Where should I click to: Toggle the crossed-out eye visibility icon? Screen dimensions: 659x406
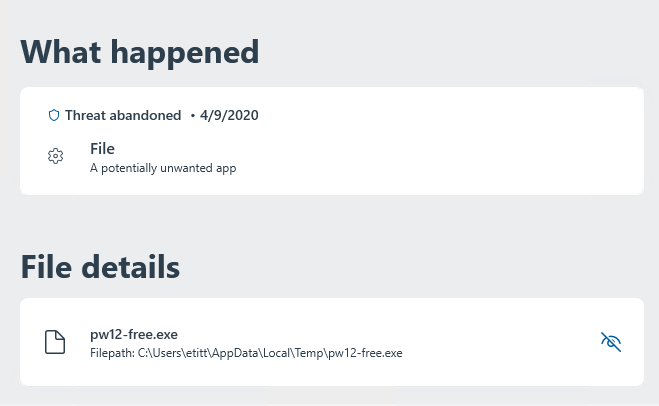611,342
